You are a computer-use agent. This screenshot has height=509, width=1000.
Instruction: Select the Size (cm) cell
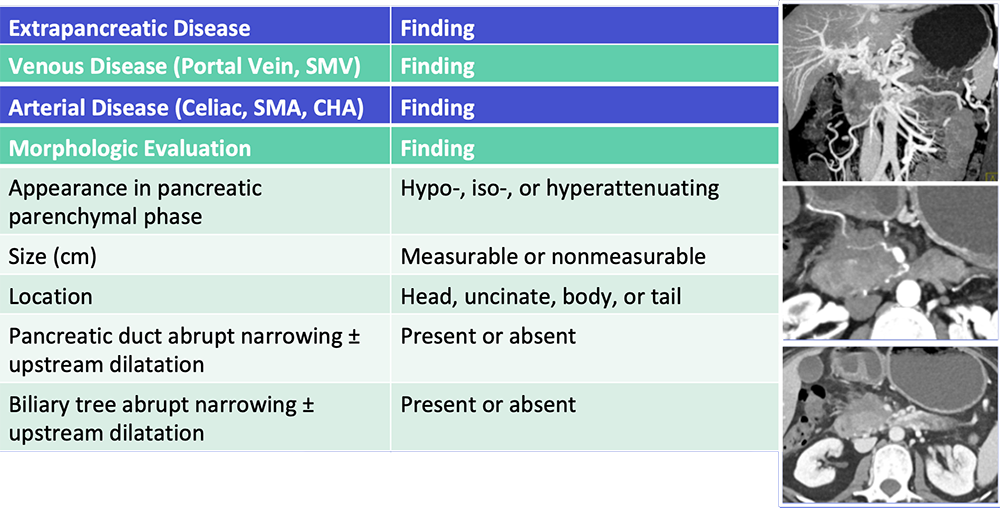click(195, 255)
